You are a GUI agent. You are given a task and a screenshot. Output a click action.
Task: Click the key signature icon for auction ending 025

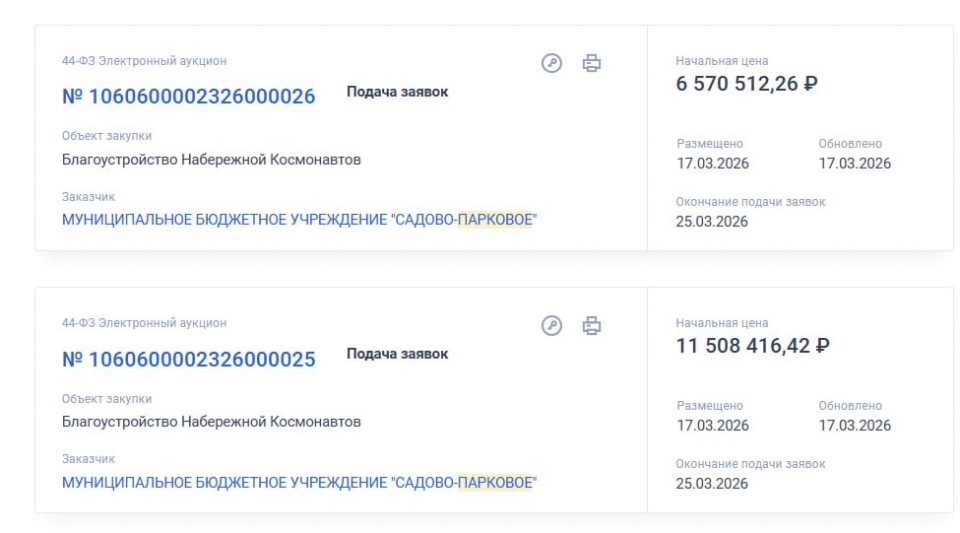(551, 325)
